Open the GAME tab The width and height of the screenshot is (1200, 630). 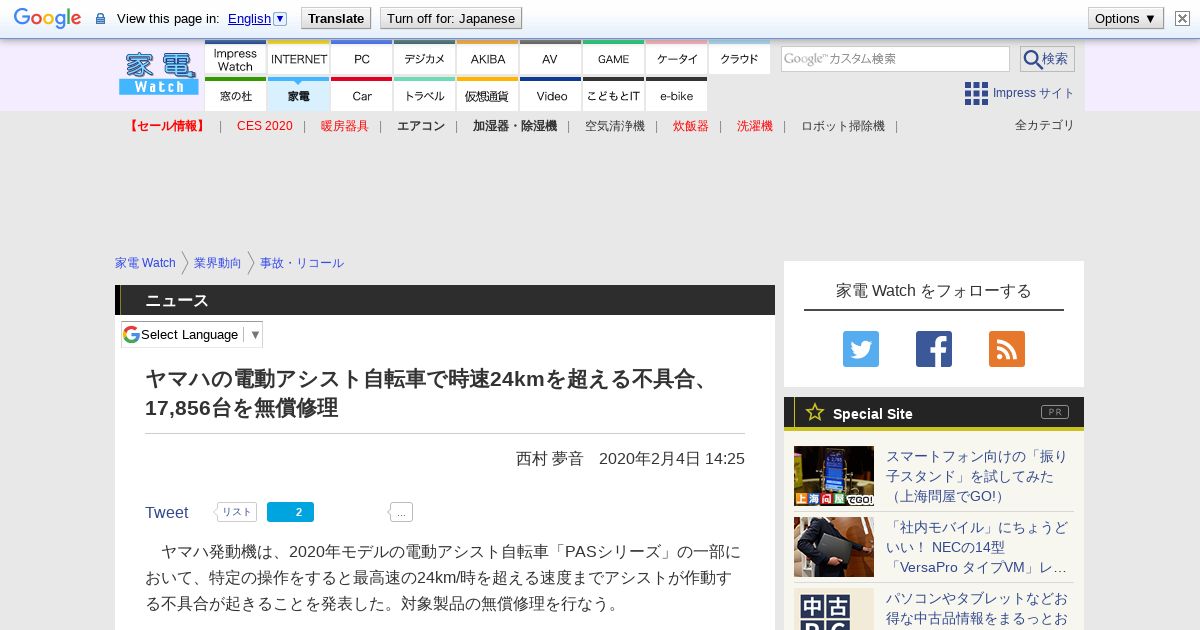pyautogui.click(x=614, y=59)
